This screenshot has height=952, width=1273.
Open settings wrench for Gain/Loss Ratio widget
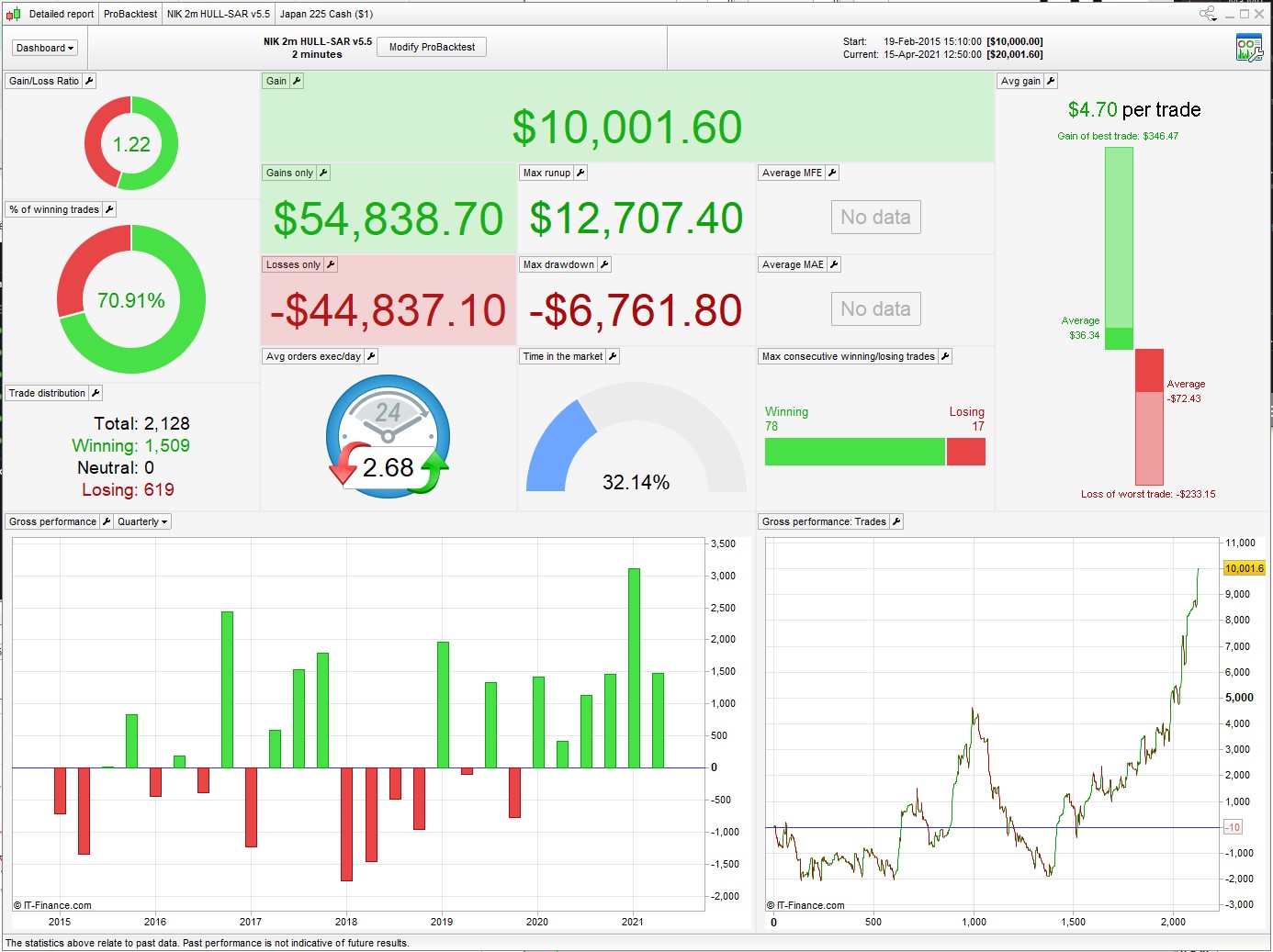[x=89, y=81]
